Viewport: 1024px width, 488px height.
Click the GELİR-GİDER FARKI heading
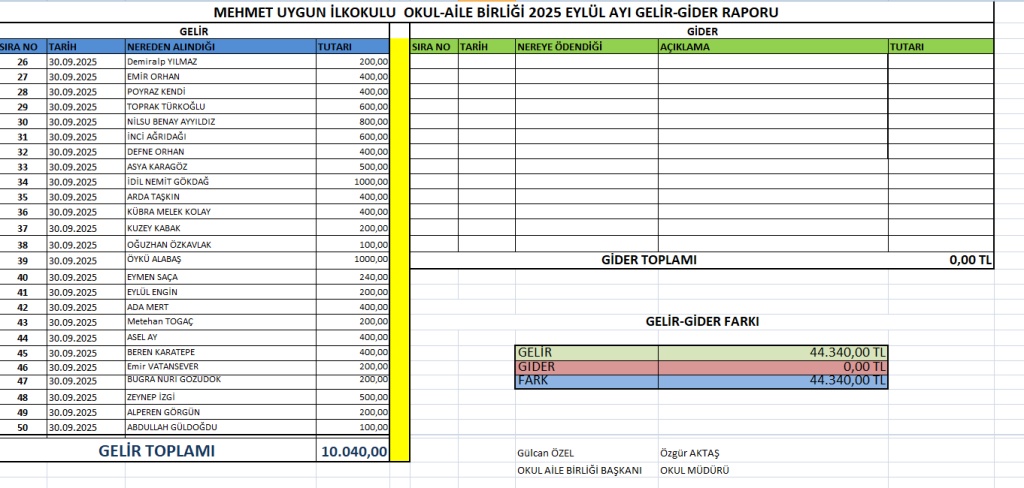coord(701,321)
